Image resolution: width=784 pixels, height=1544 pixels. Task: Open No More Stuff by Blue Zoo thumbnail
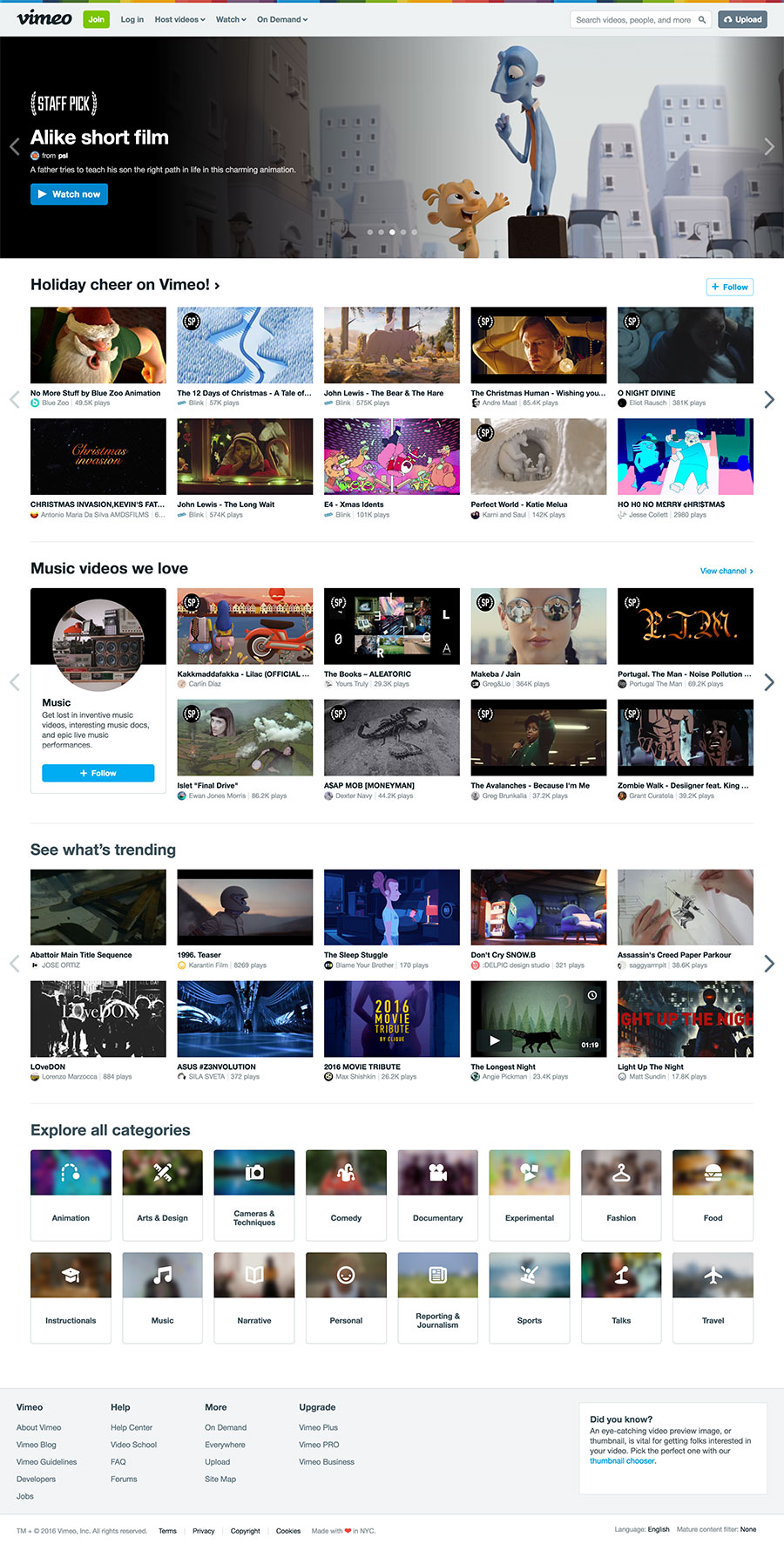98,345
